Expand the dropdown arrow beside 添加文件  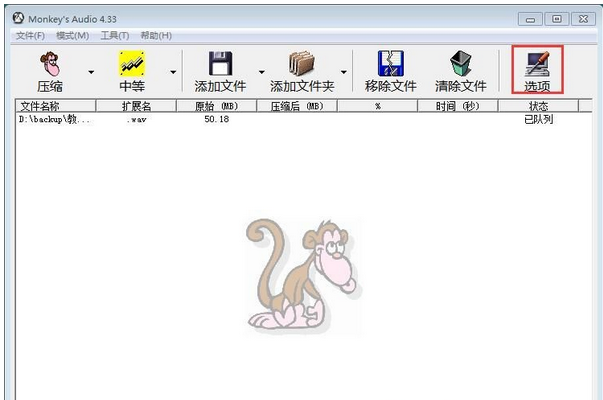[262, 72]
